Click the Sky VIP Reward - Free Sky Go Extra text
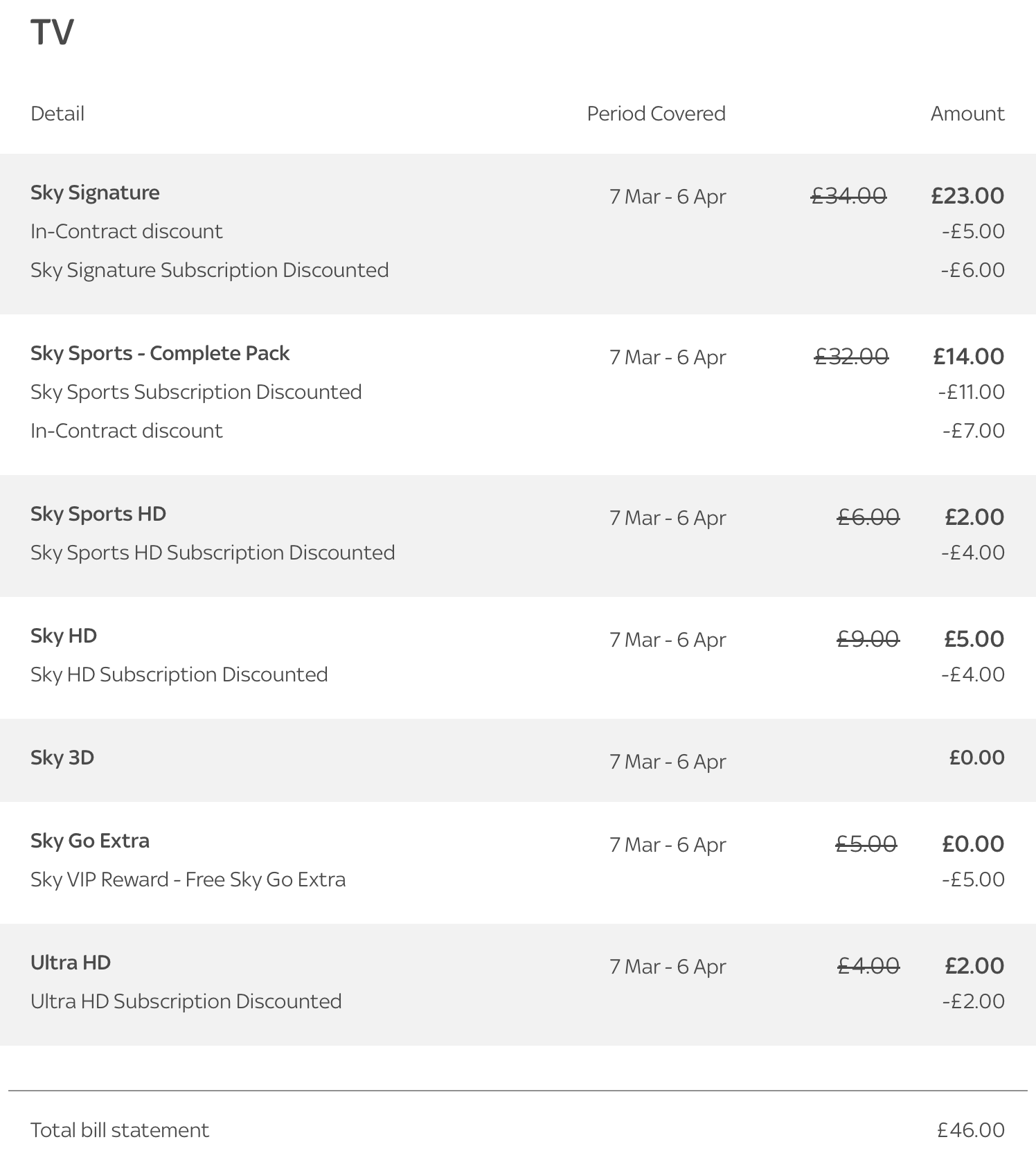Viewport: 1036px width, 1162px height. [x=188, y=879]
